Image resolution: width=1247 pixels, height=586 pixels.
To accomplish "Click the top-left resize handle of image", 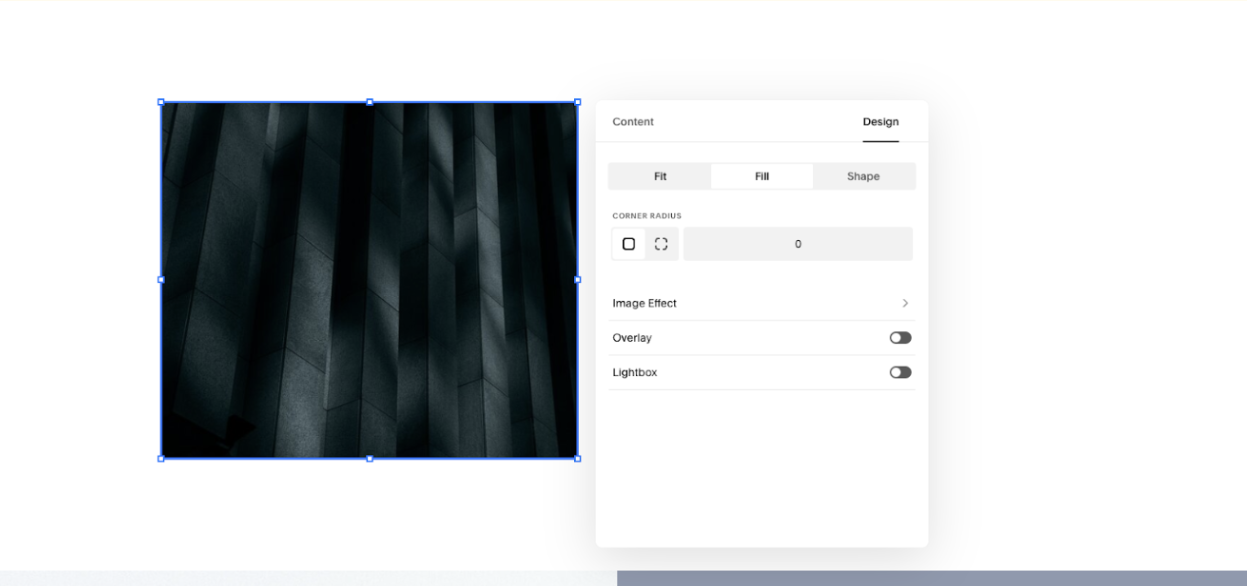I will pyautogui.click(x=161, y=102).
